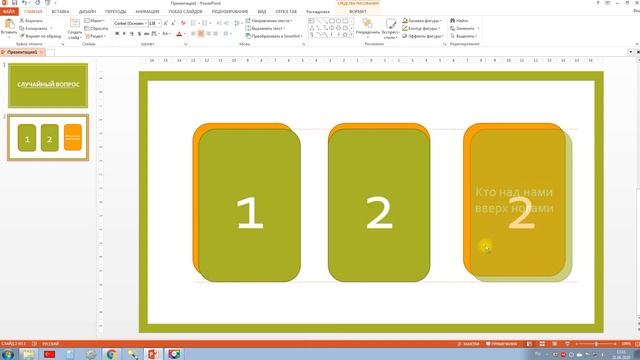Open the font name combo box
Viewport: 640px width, 360px height.
point(131,23)
